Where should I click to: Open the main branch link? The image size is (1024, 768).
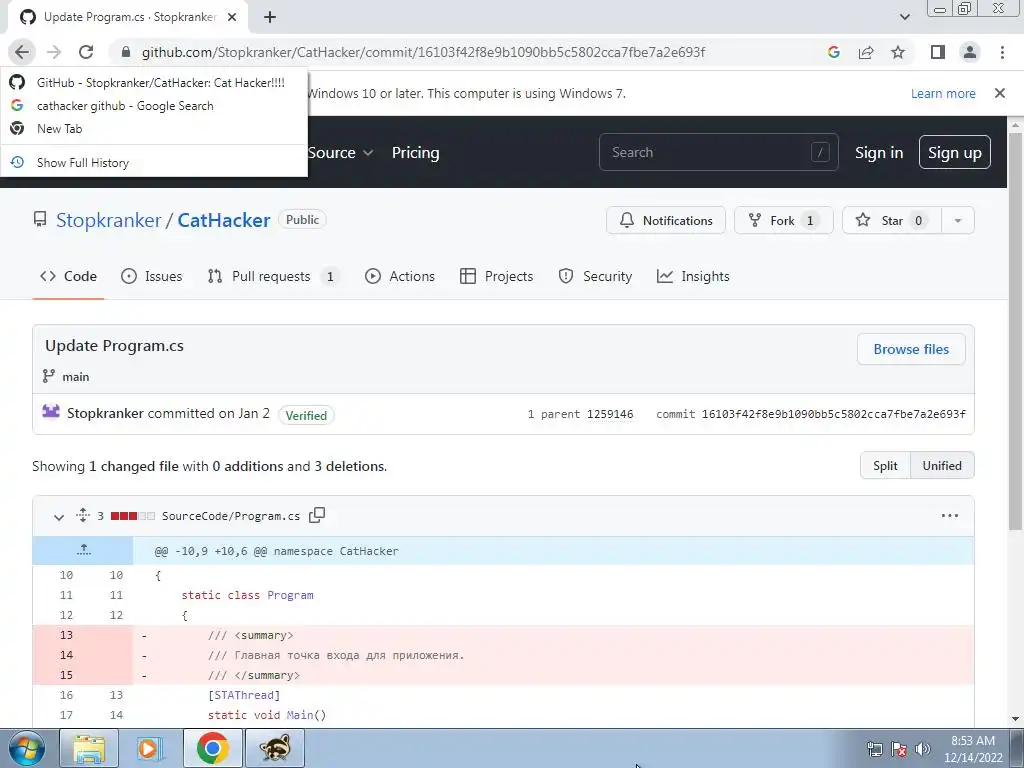click(75, 377)
